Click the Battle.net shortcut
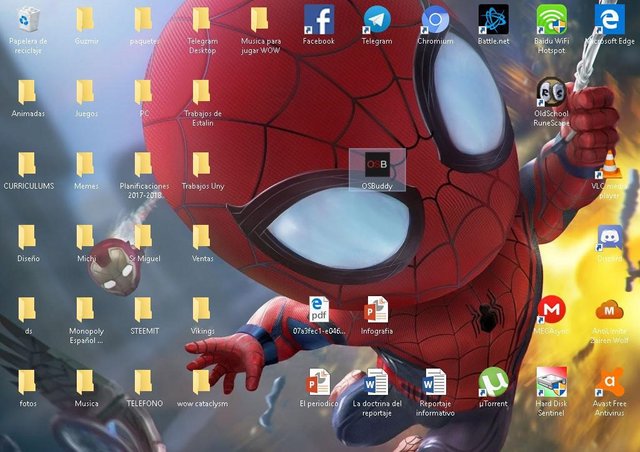The image size is (640, 452). coord(492,20)
